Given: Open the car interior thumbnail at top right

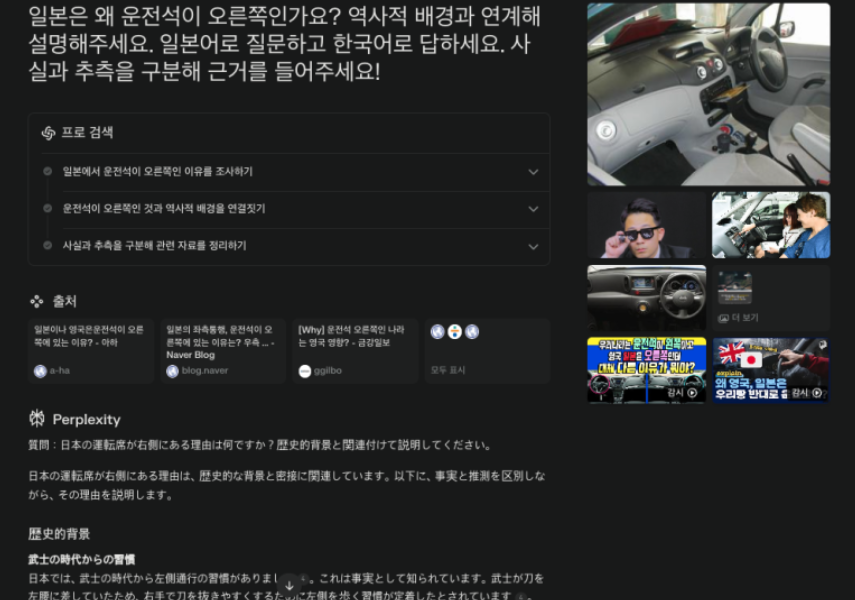Looking at the screenshot, I should (x=708, y=93).
